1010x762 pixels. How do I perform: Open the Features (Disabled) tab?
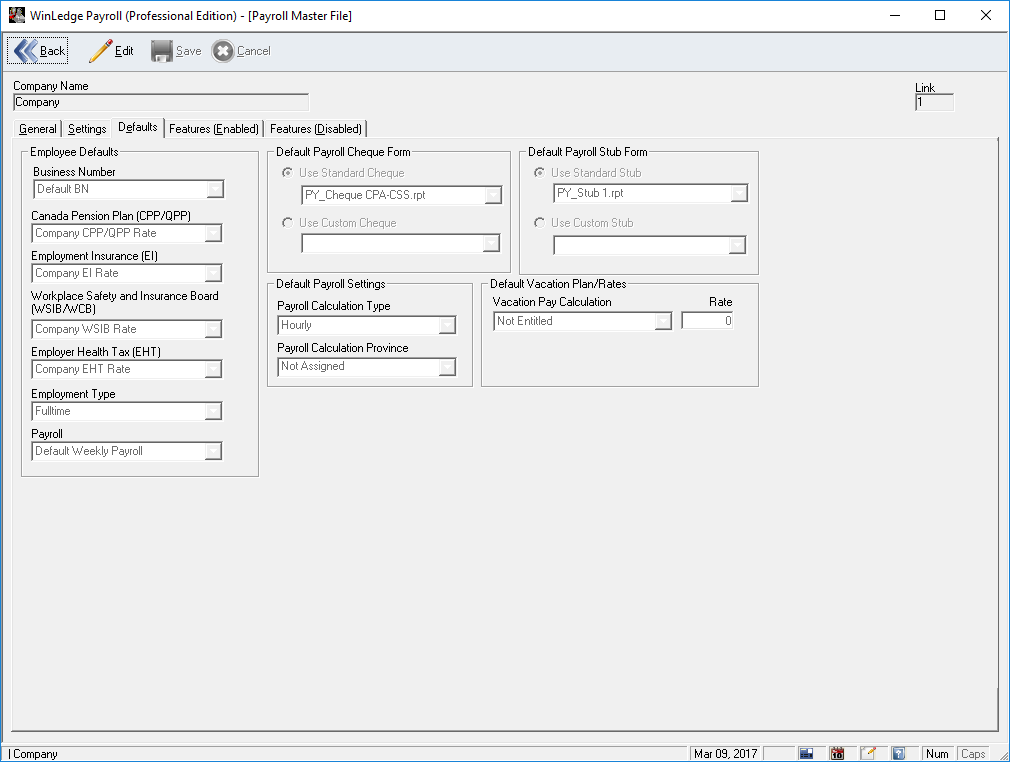(316, 129)
